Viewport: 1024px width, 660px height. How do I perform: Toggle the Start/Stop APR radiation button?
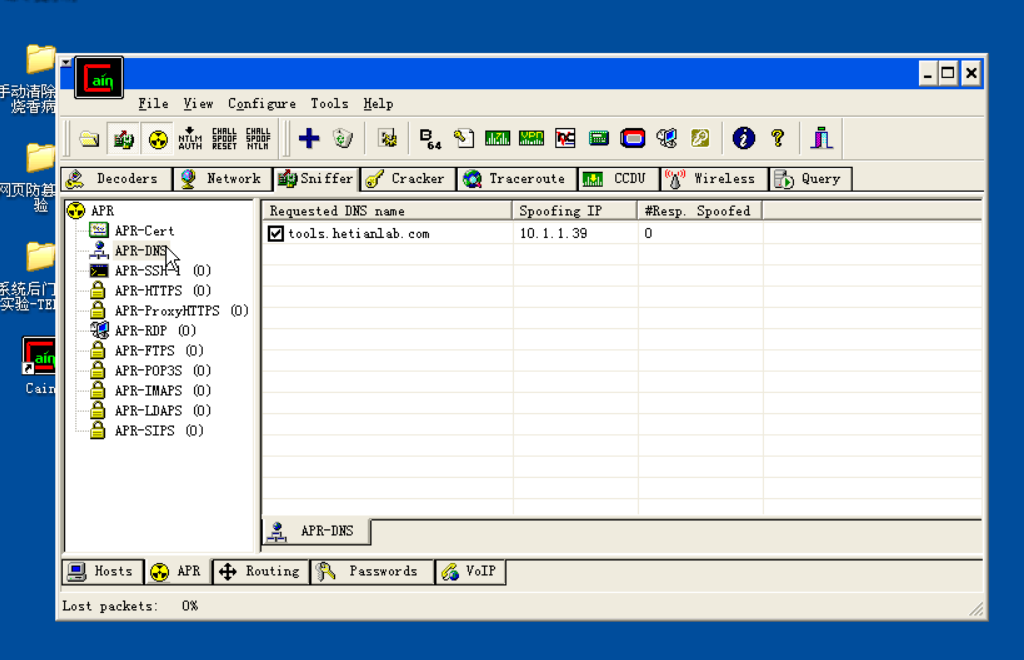click(x=157, y=138)
